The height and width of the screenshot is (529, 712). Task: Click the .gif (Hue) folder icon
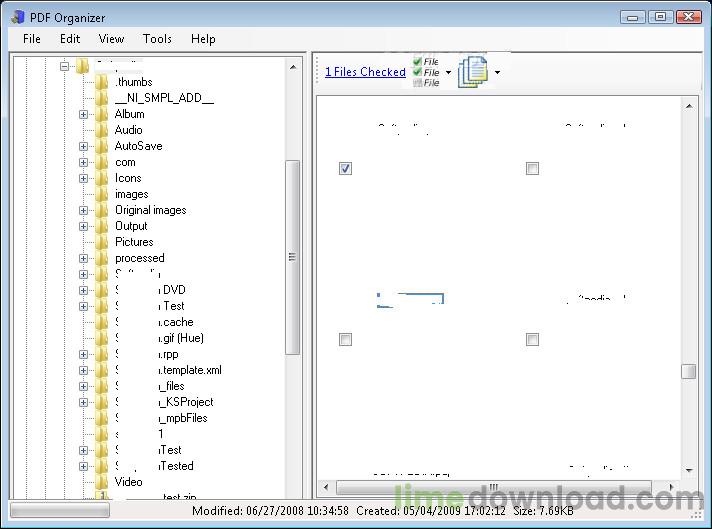[x=102, y=338]
